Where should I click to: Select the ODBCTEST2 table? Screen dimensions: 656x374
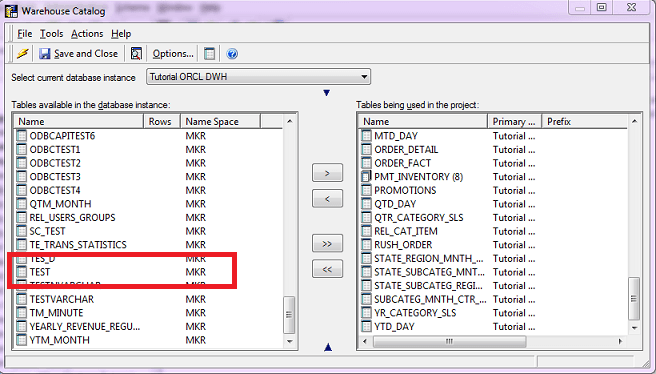click(55, 163)
